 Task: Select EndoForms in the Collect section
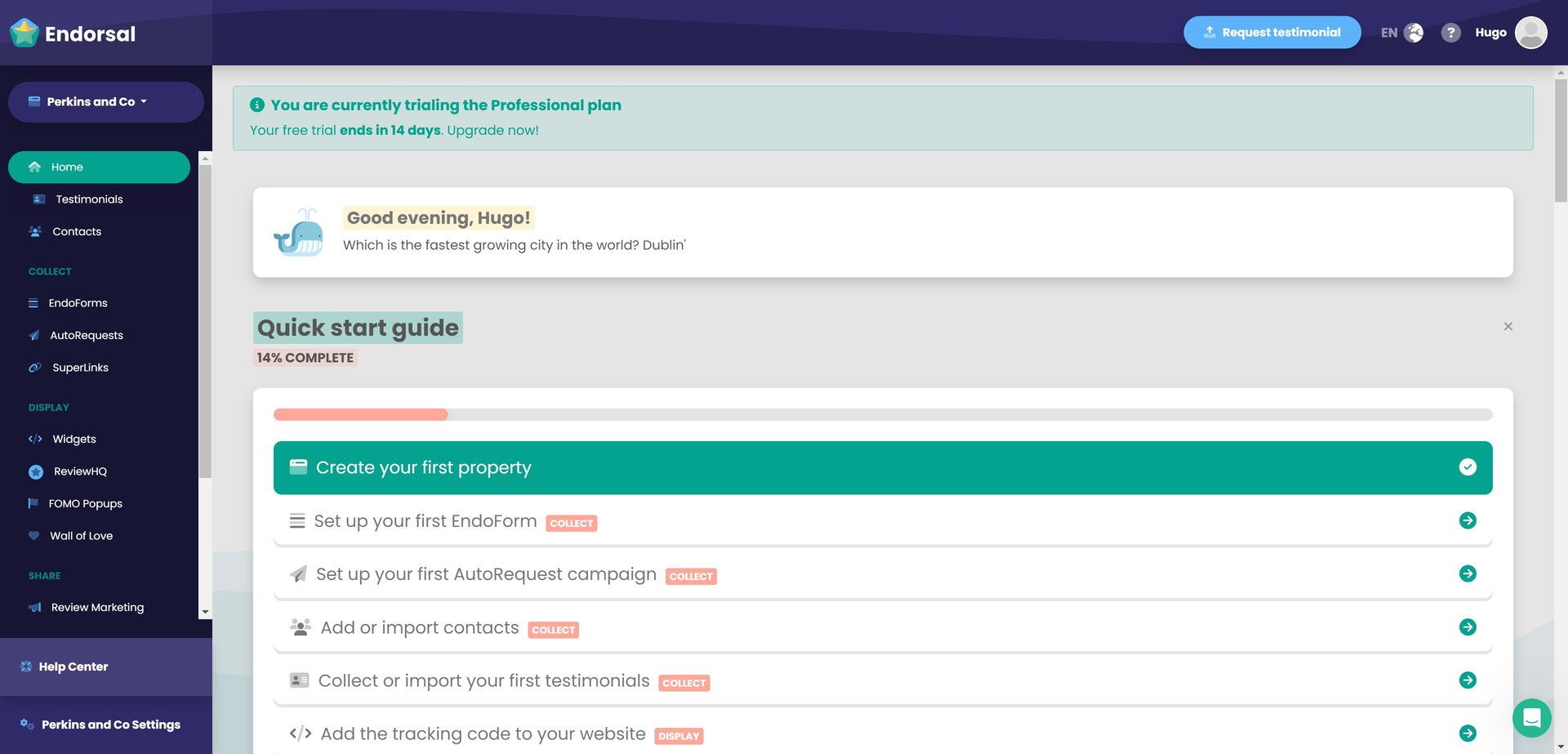[99, 303]
